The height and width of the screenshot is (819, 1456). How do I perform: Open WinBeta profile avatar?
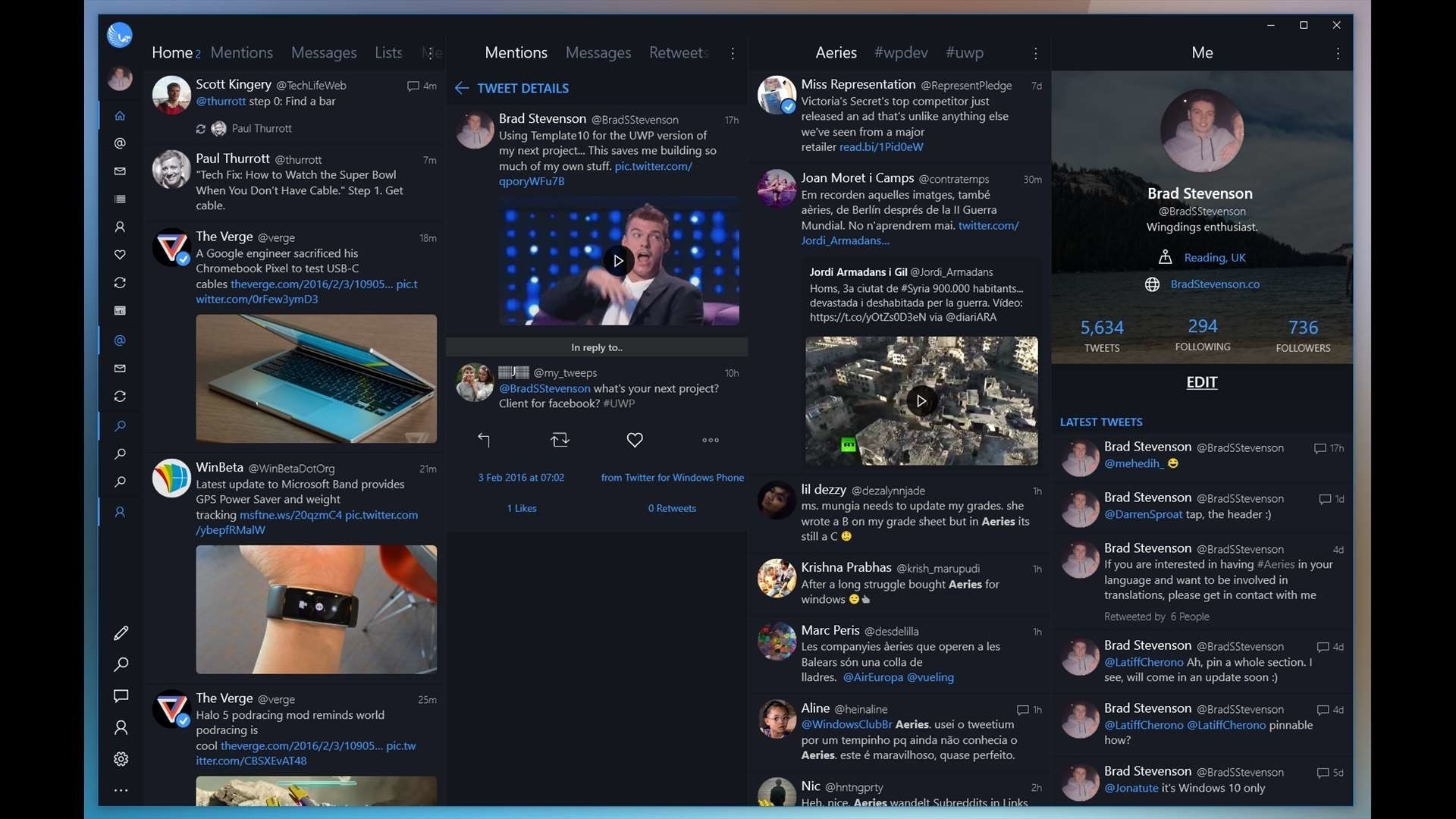tap(171, 478)
